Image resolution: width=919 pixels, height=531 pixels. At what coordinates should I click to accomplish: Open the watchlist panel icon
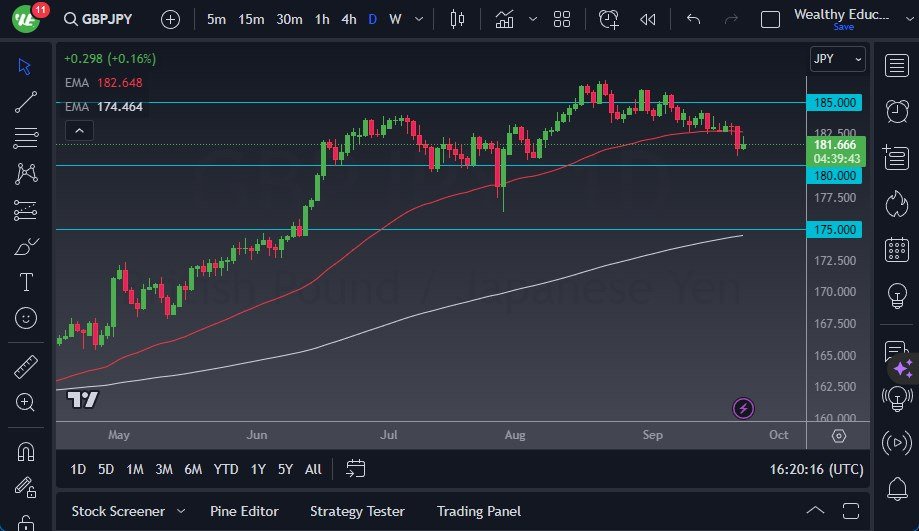896,65
